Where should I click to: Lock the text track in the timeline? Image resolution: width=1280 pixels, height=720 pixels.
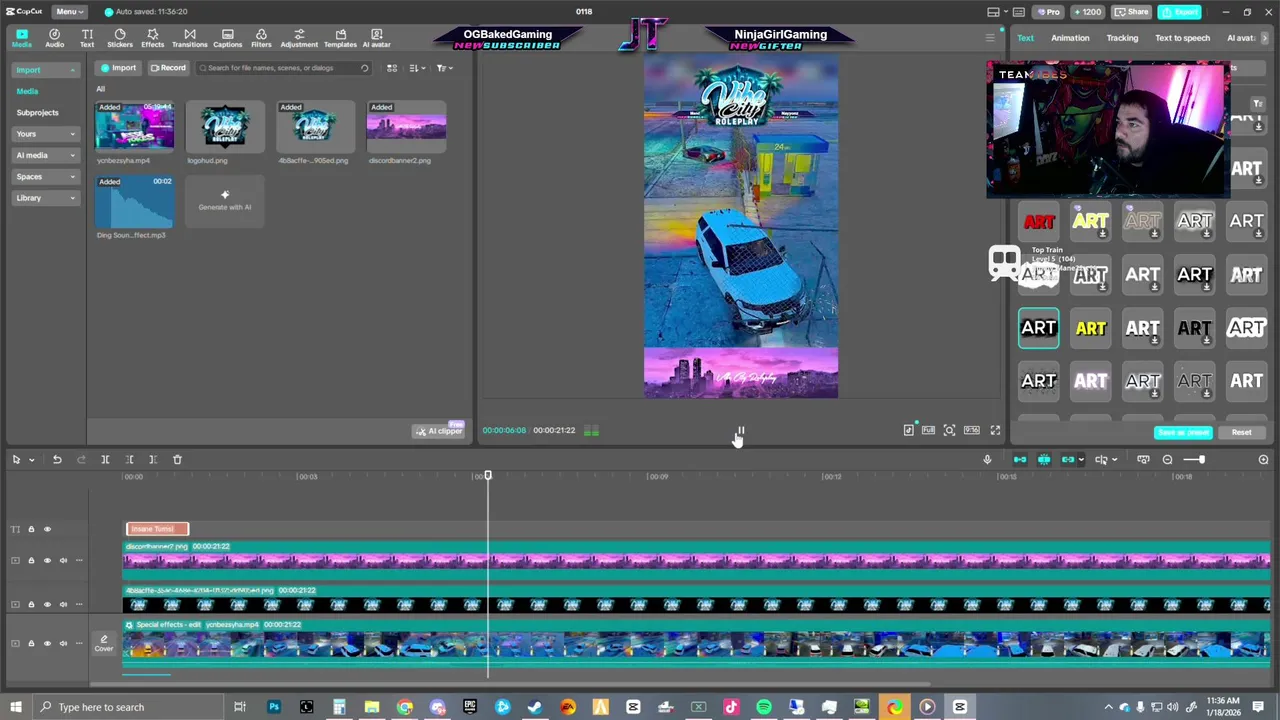point(31,529)
